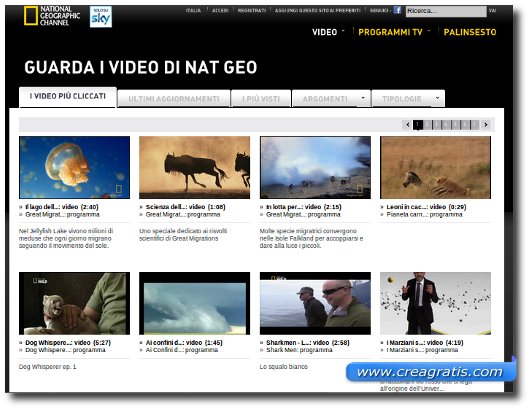Click 'Dog Whisperer ep. 1' text

(48, 367)
